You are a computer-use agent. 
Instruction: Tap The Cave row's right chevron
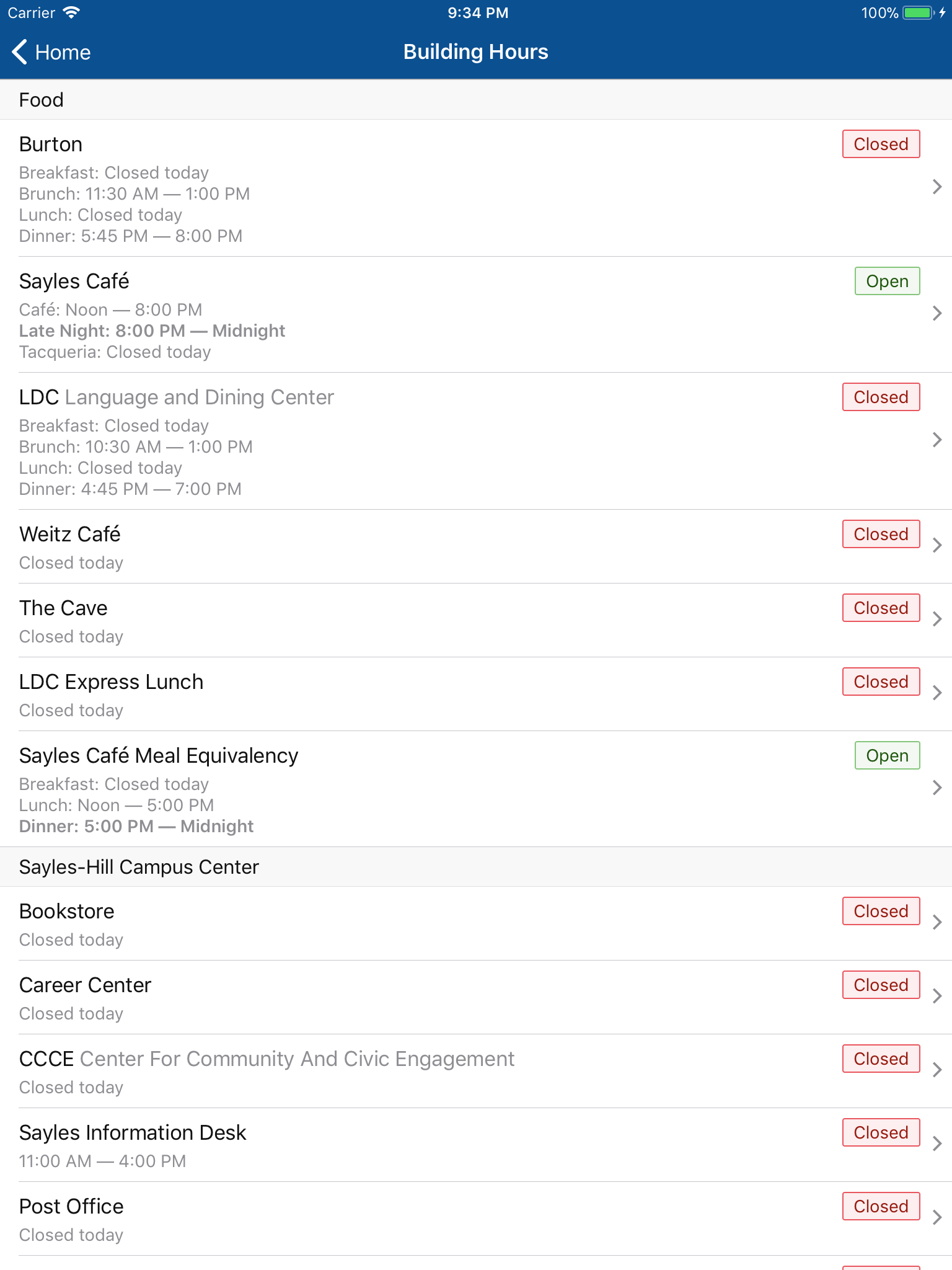(x=937, y=619)
